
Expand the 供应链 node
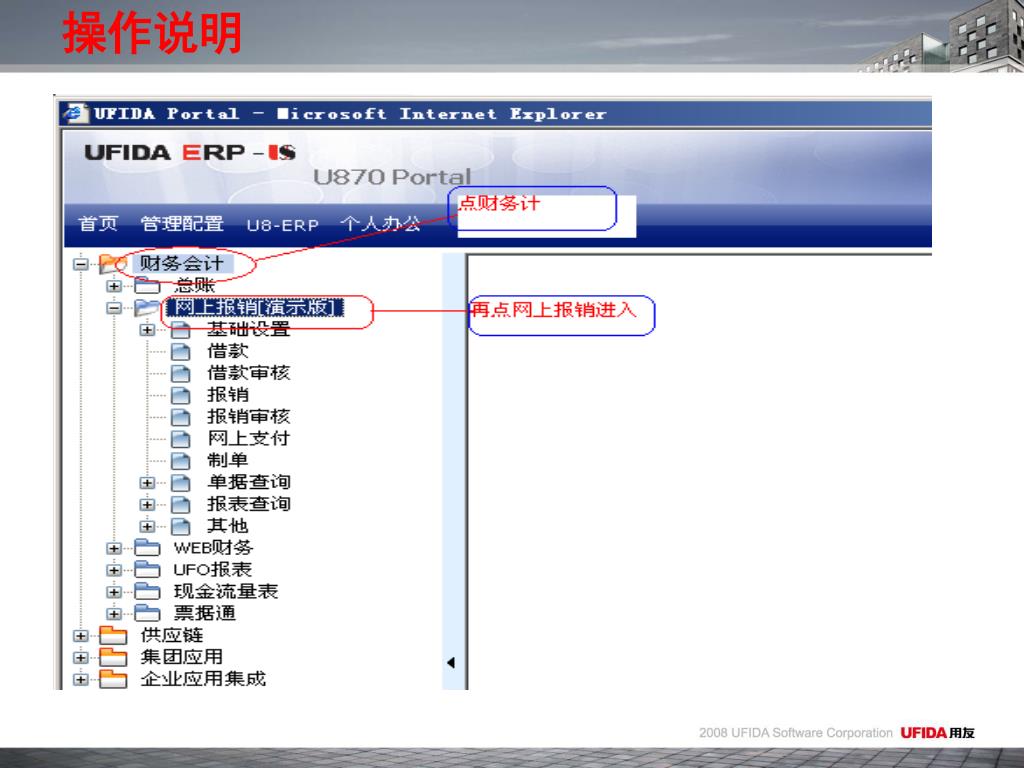pyautogui.click(x=80, y=636)
